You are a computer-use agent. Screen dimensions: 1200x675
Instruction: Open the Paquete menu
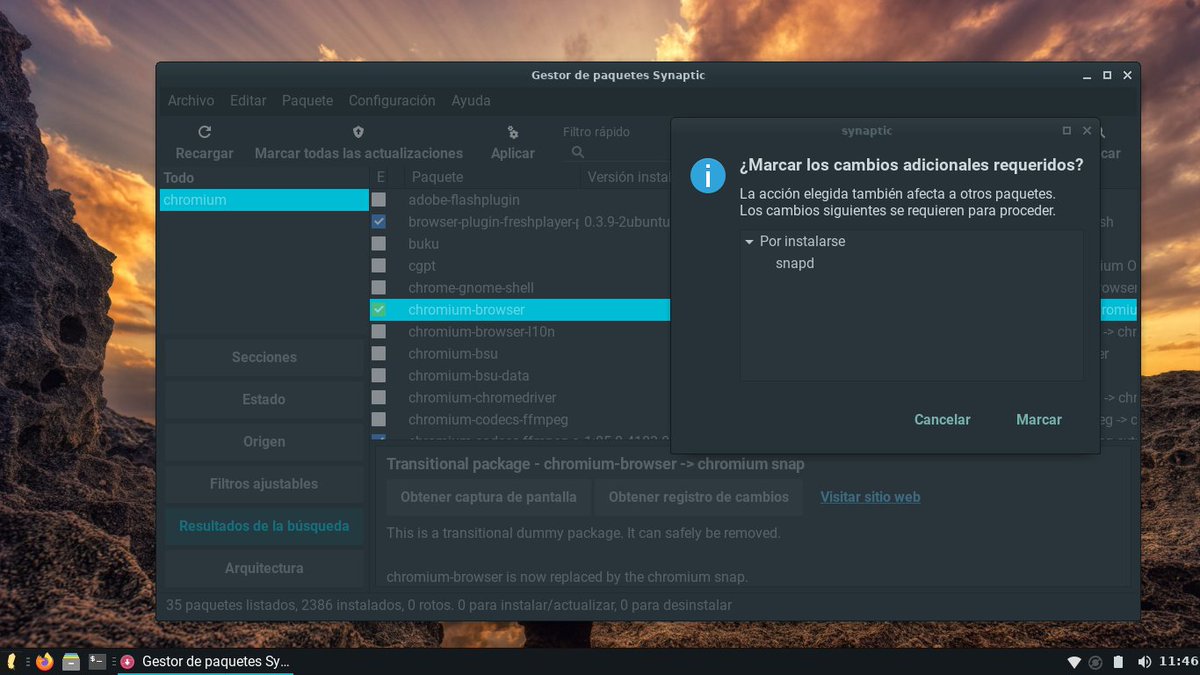pyautogui.click(x=307, y=101)
